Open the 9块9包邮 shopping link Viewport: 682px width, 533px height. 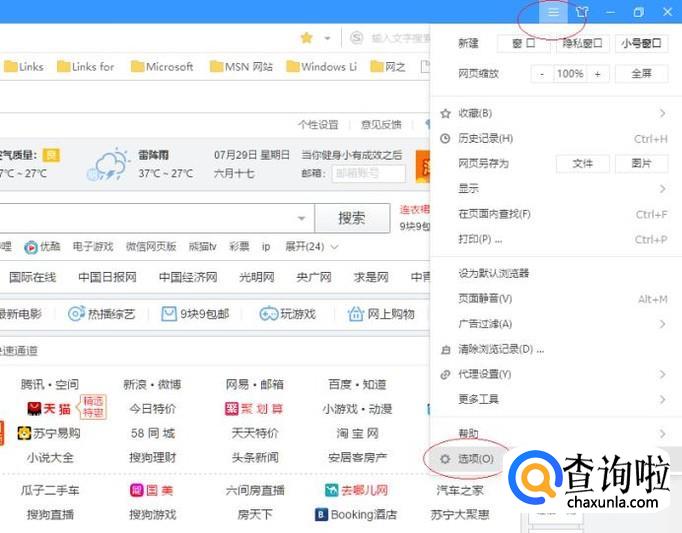(x=195, y=314)
